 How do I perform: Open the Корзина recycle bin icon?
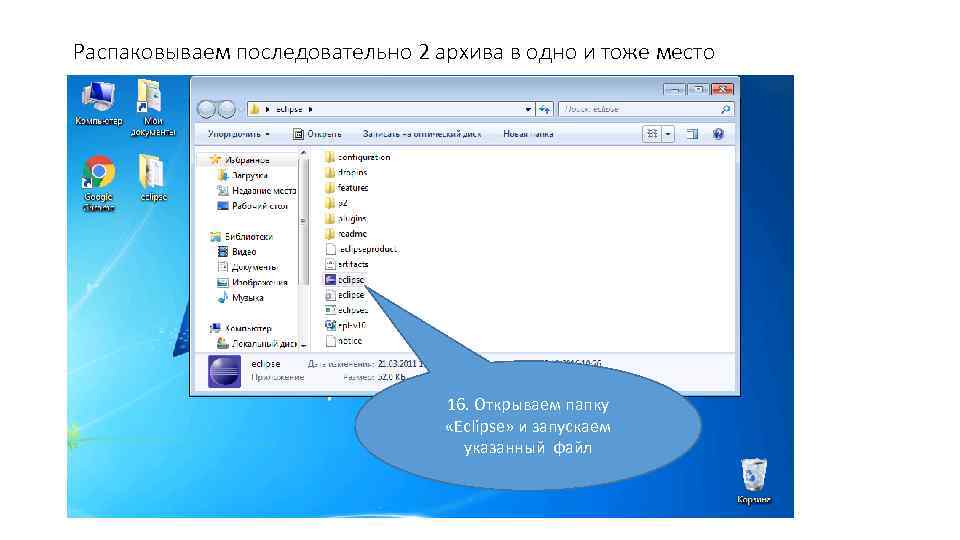click(x=754, y=481)
